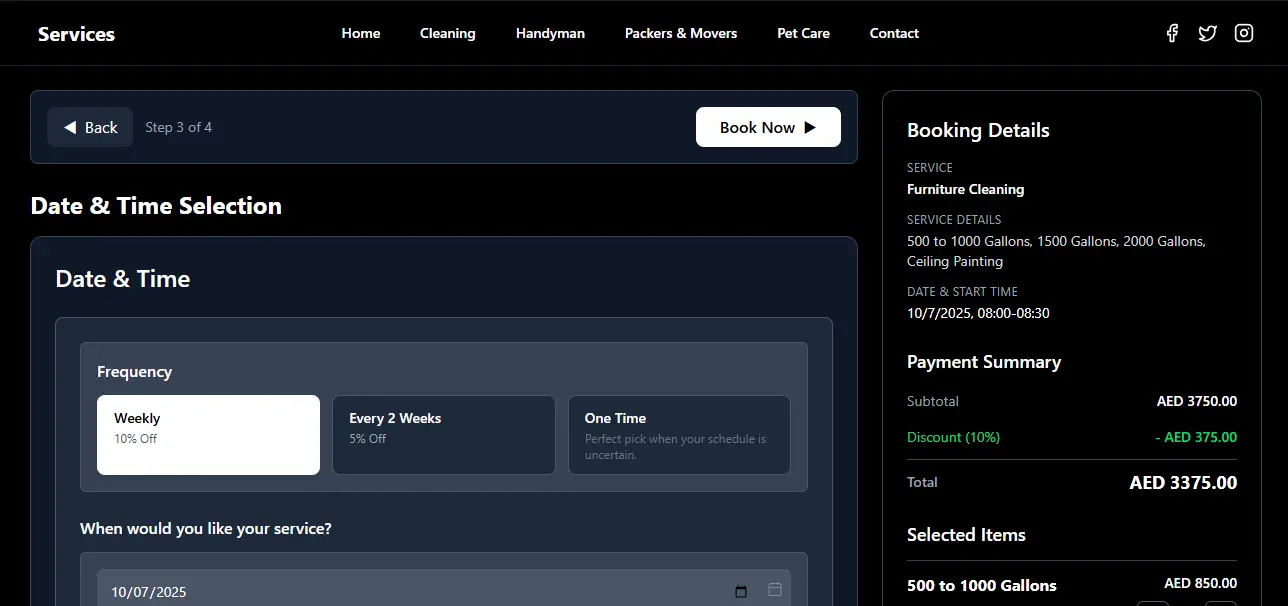Viewport: 1288px width, 606px height.
Task: Click the Step 3 of 4 progress indicator
Action: tap(179, 127)
